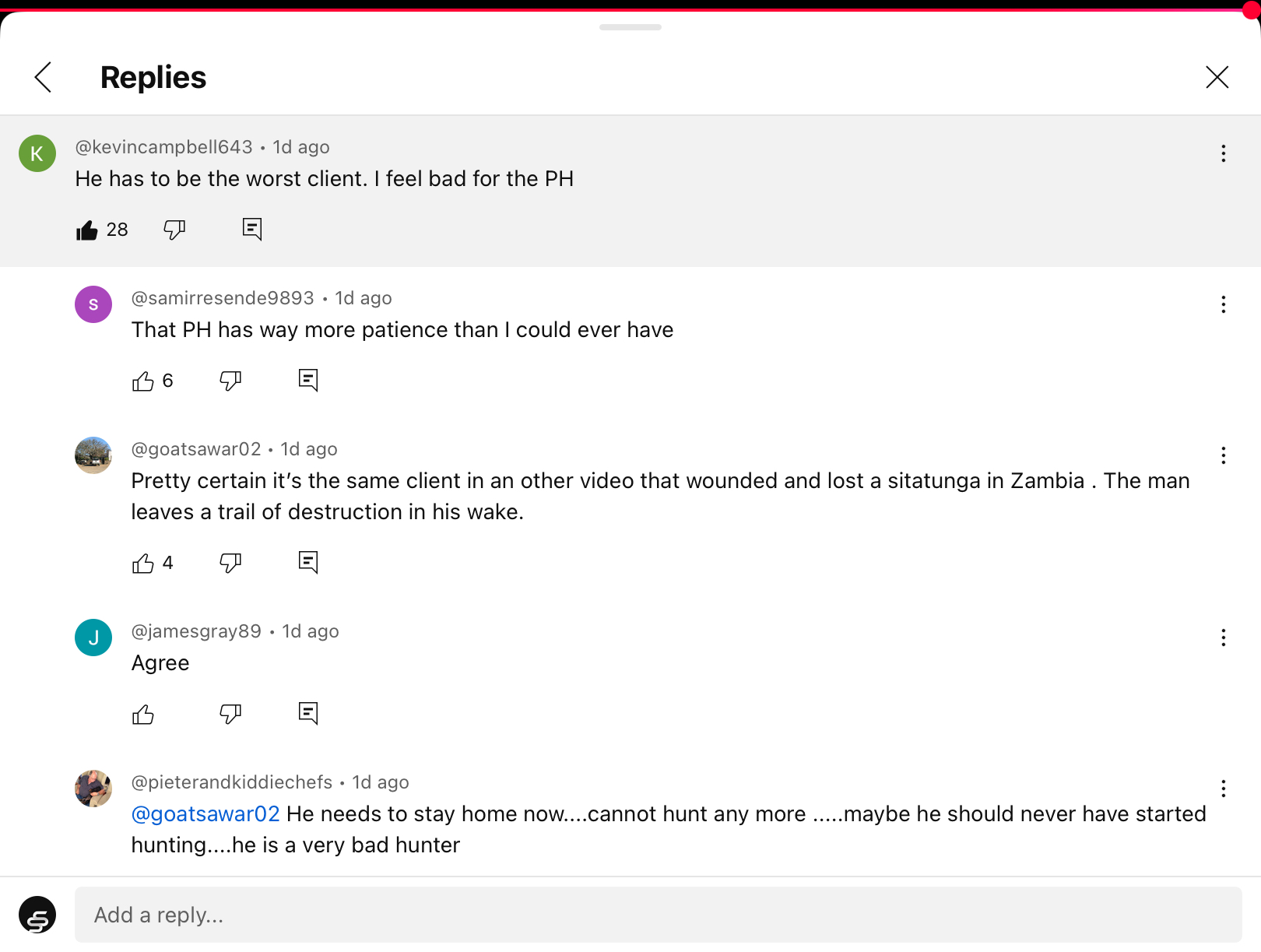This screenshot has height=952, width=1261.
Task: Open pieterandkiddiechefs profile picture
Action: pyautogui.click(x=93, y=789)
